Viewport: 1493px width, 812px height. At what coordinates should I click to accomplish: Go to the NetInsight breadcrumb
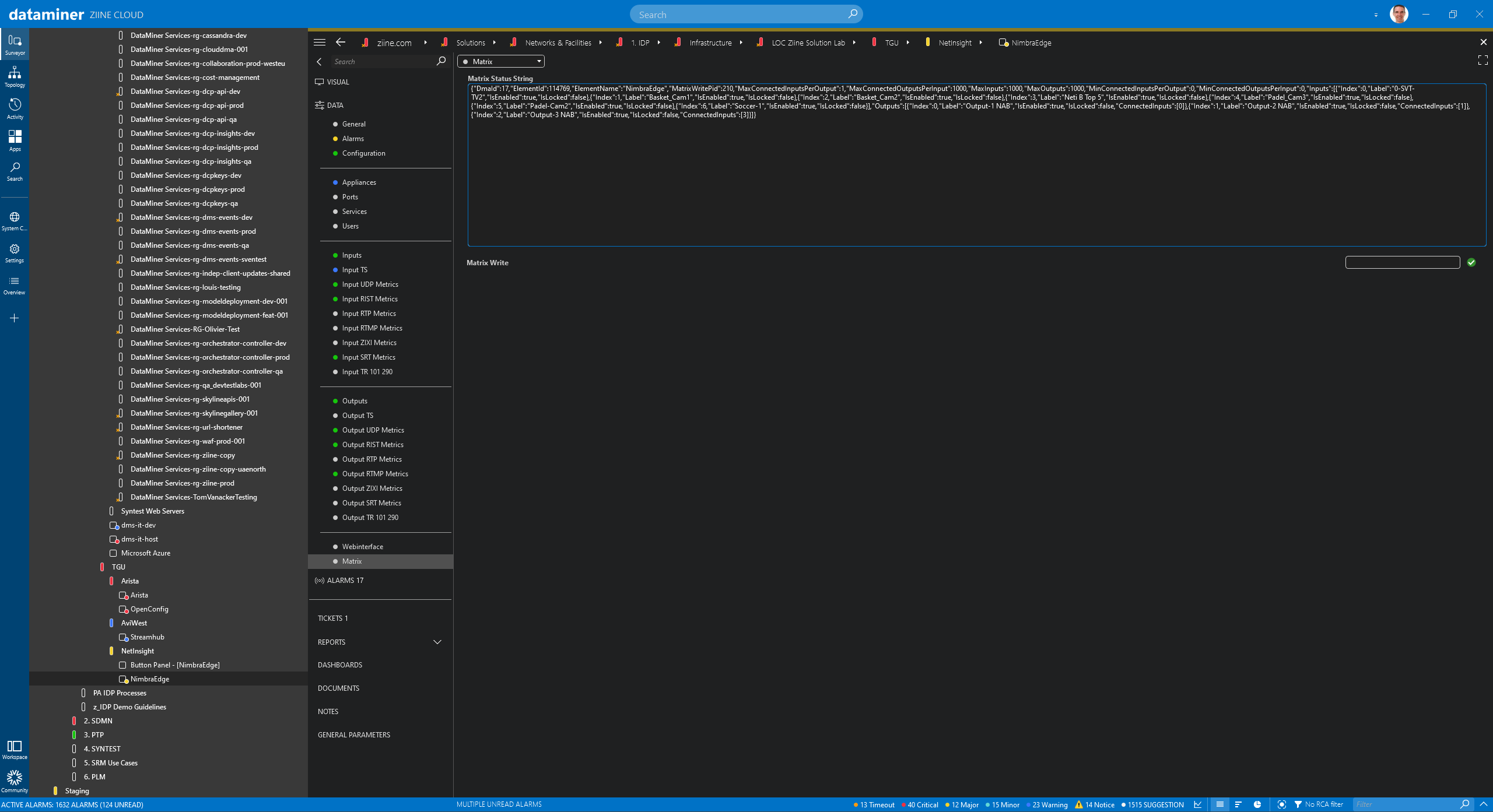[955, 43]
